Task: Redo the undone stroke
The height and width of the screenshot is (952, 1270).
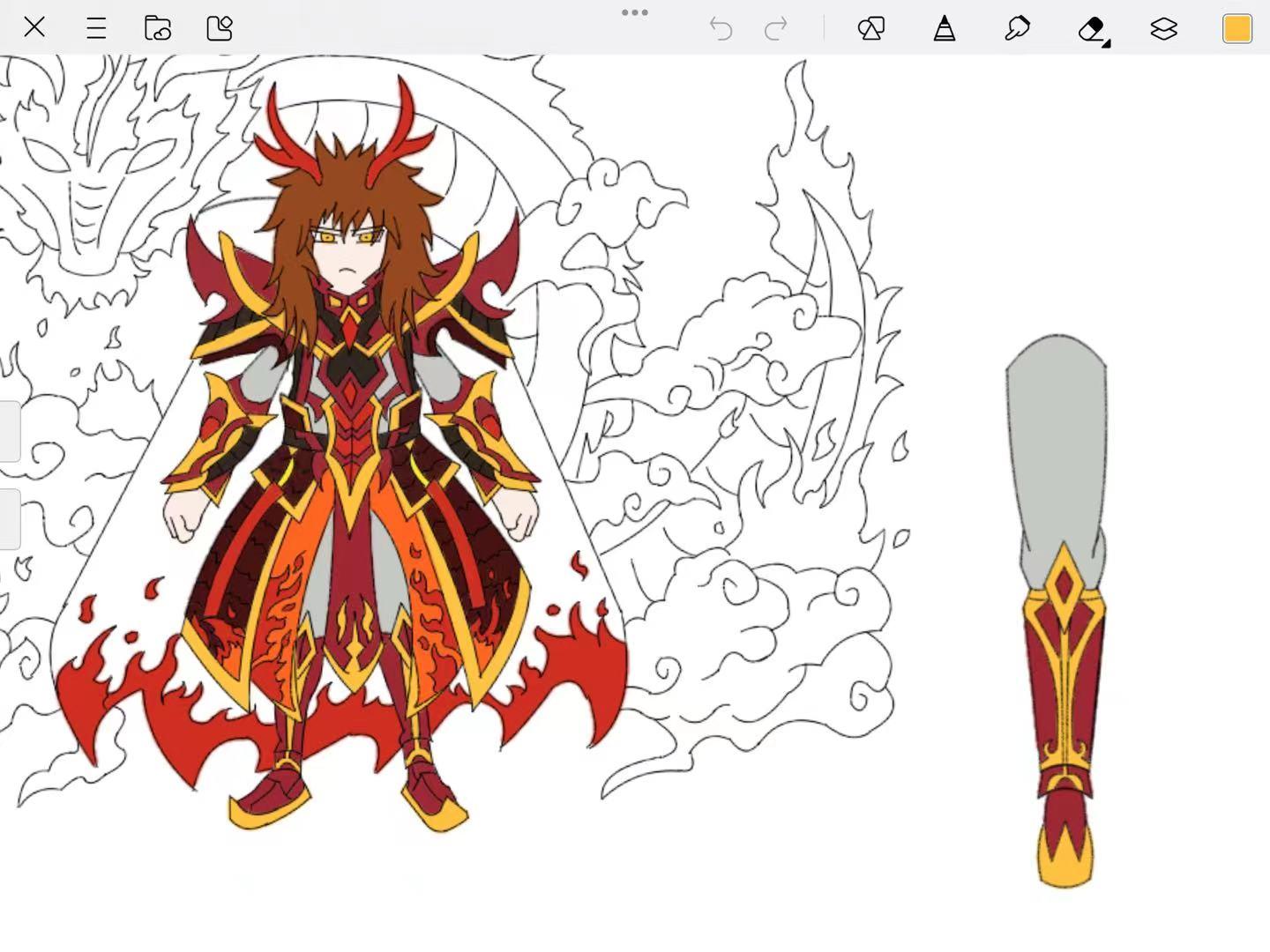Action: pos(776,28)
